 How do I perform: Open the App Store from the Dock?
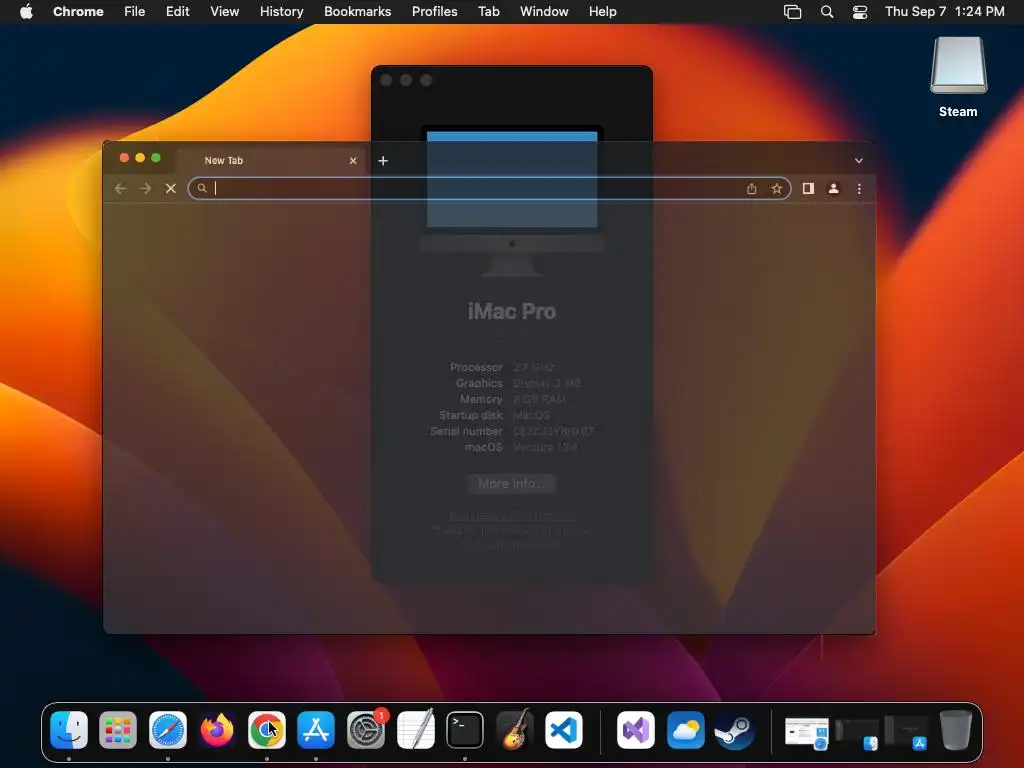(316, 729)
